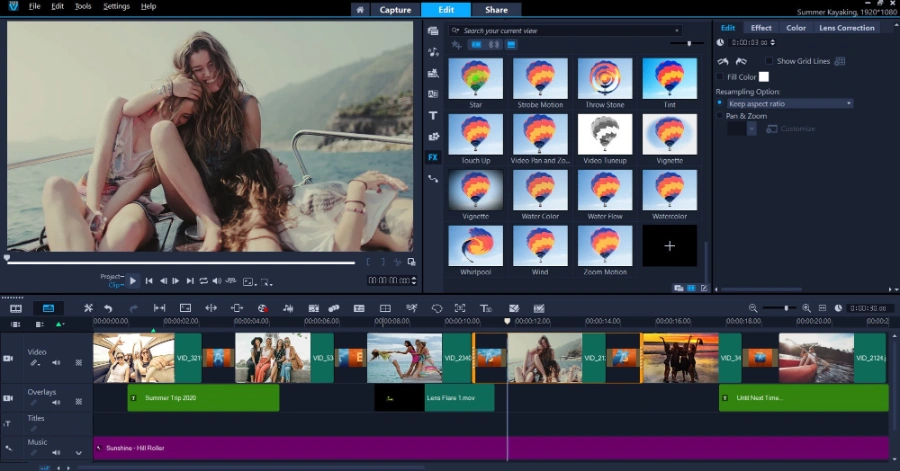Zoom in the timeline with magnifier plus
The height and width of the screenshot is (471, 900).
(806, 308)
